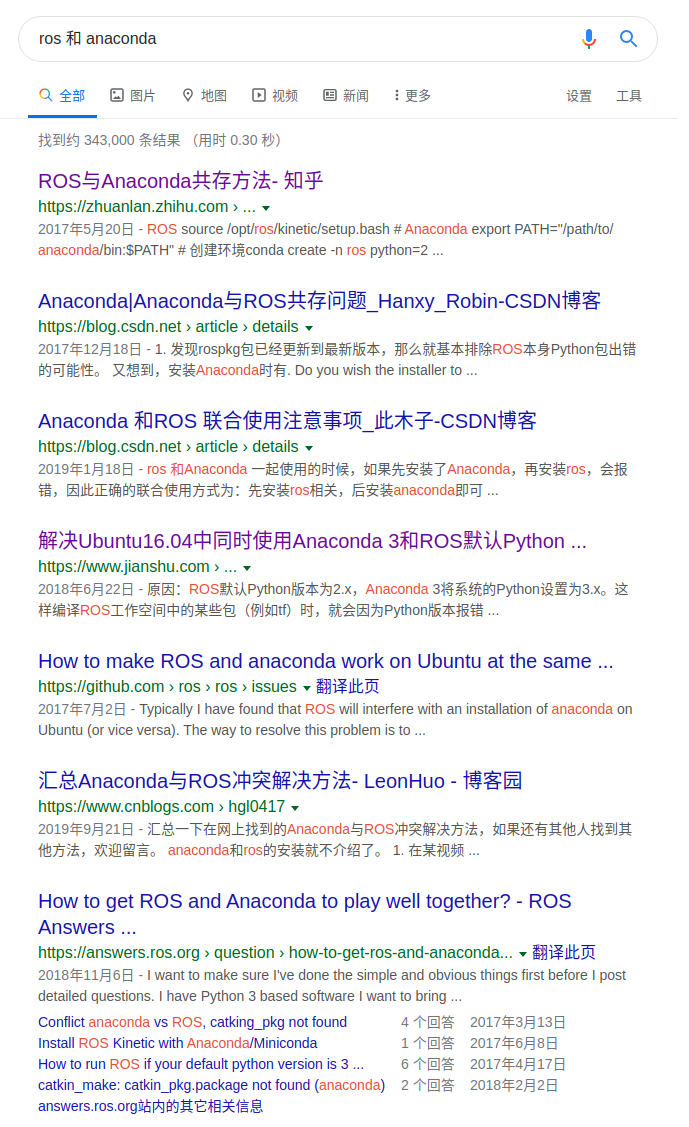
Task: Click 翻译此页 for the ROS Answers result
Action: [x=564, y=952]
